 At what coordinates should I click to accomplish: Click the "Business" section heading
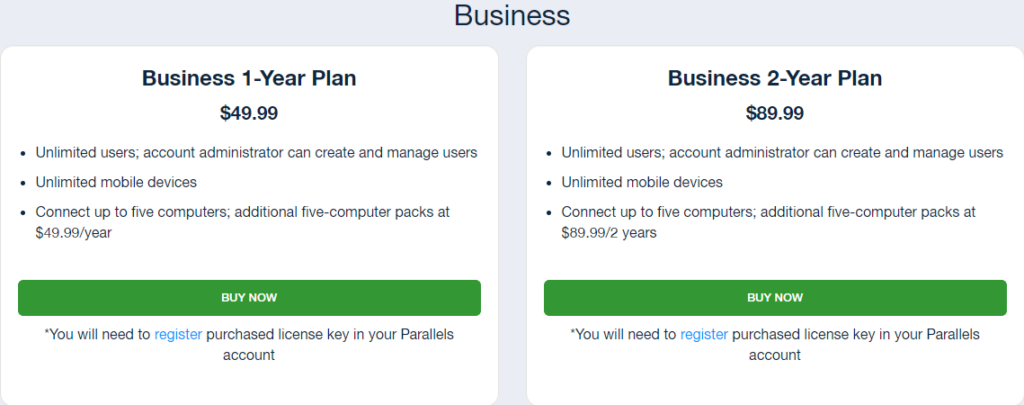(511, 15)
